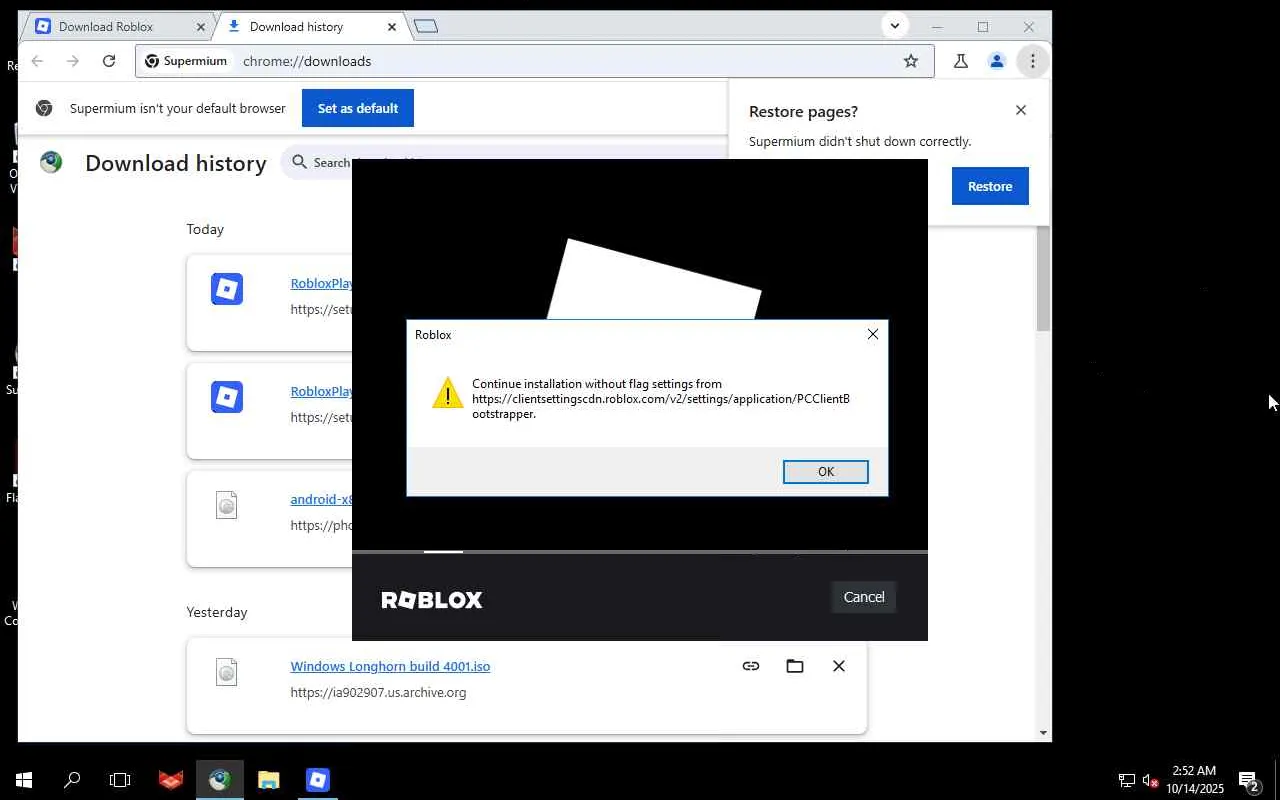This screenshot has height=800, width=1280.
Task: Open a new tab with the new tab button
Action: click(x=426, y=27)
